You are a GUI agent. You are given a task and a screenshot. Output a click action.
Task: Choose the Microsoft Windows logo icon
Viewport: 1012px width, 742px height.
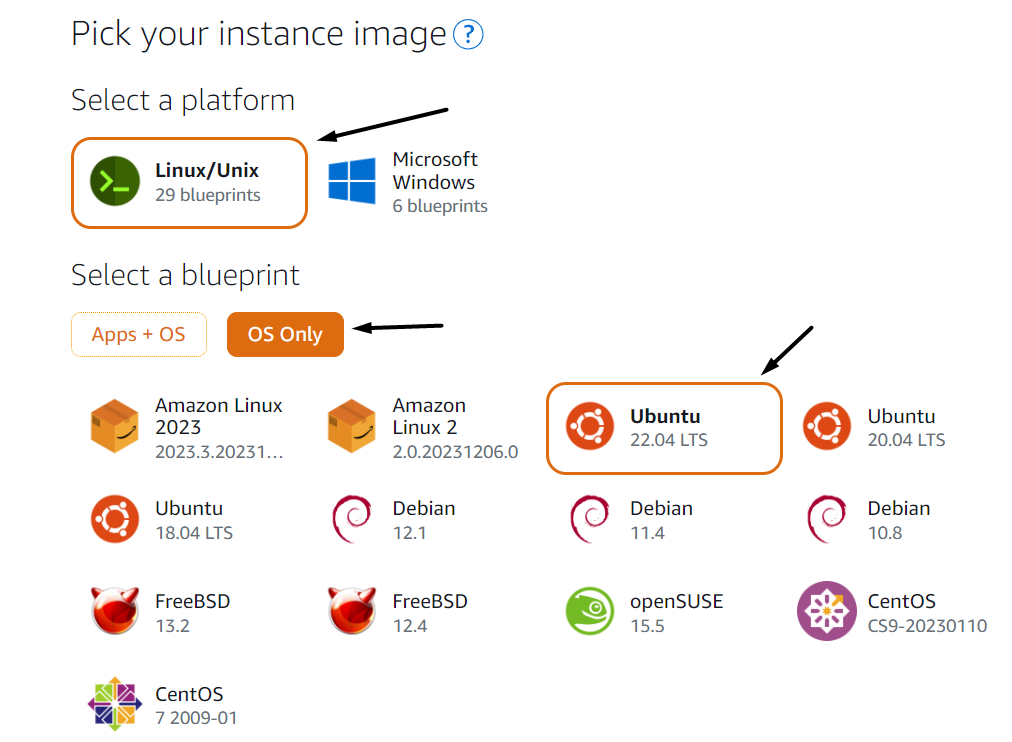coord(352,182)
